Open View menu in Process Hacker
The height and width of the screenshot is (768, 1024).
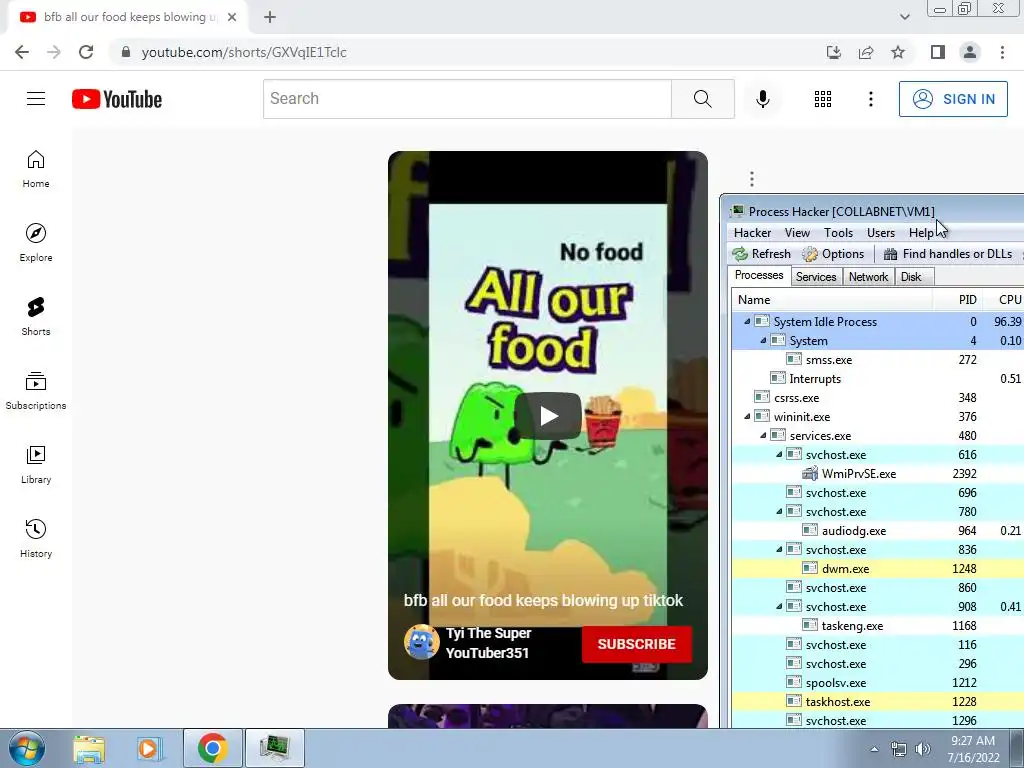797,233
